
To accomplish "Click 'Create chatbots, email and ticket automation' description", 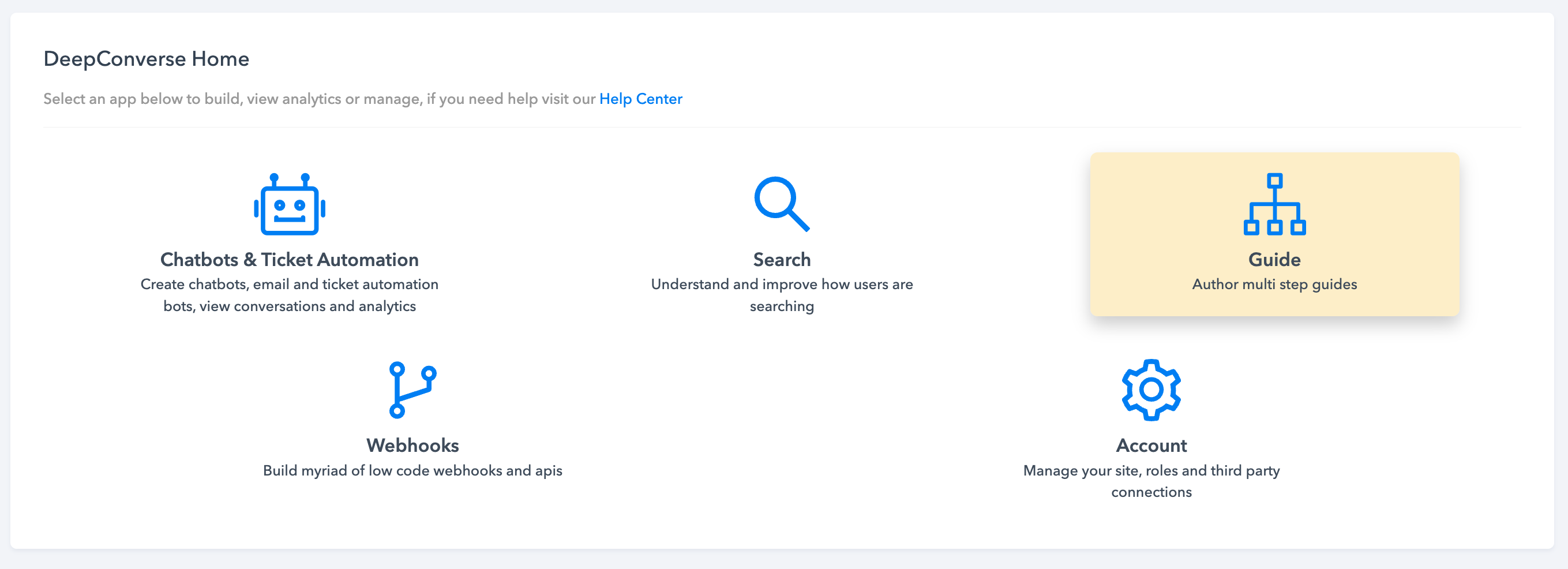I will 289,284.
